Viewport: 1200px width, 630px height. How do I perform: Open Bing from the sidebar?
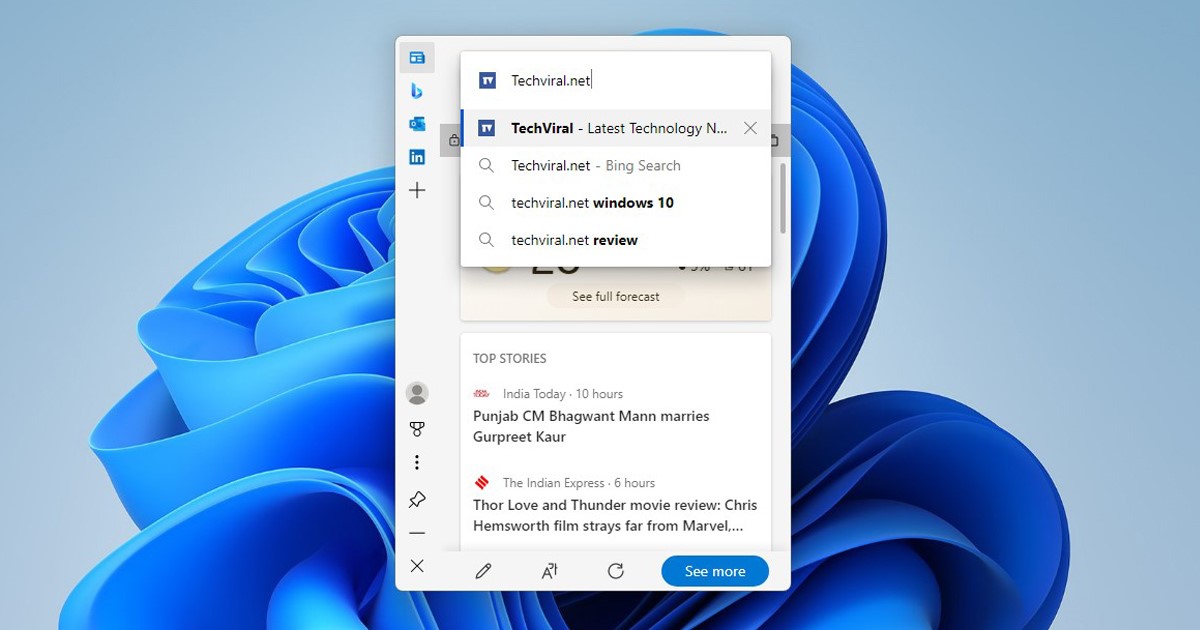tap(417, 91)
